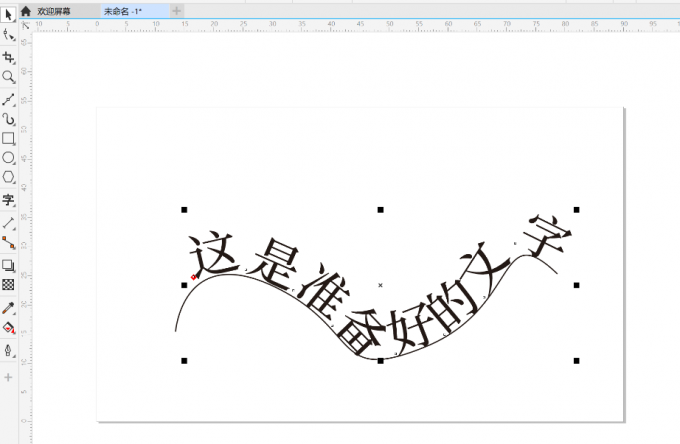Click the plus to customize toolbox
The width and height of the screenshot is (680, 444).
[8, 377]
